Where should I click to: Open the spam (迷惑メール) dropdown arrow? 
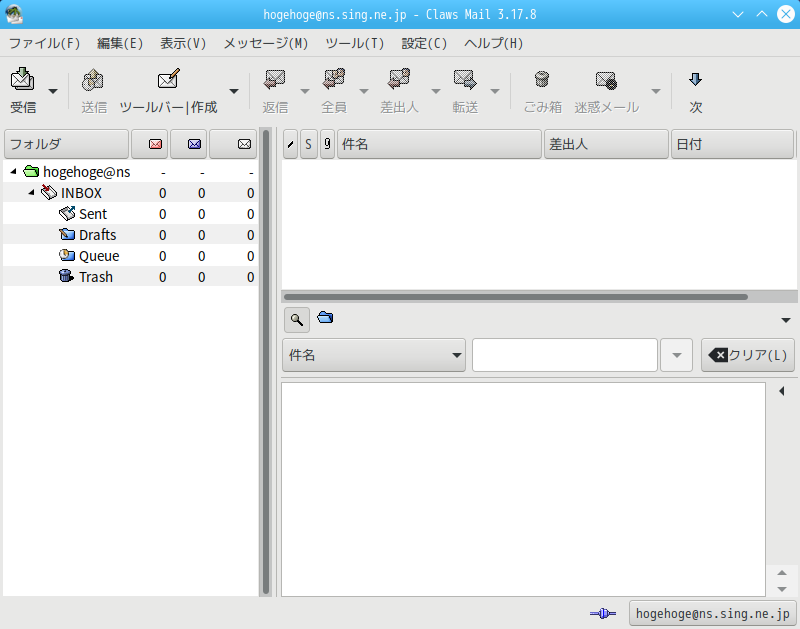tap(656, 91)
